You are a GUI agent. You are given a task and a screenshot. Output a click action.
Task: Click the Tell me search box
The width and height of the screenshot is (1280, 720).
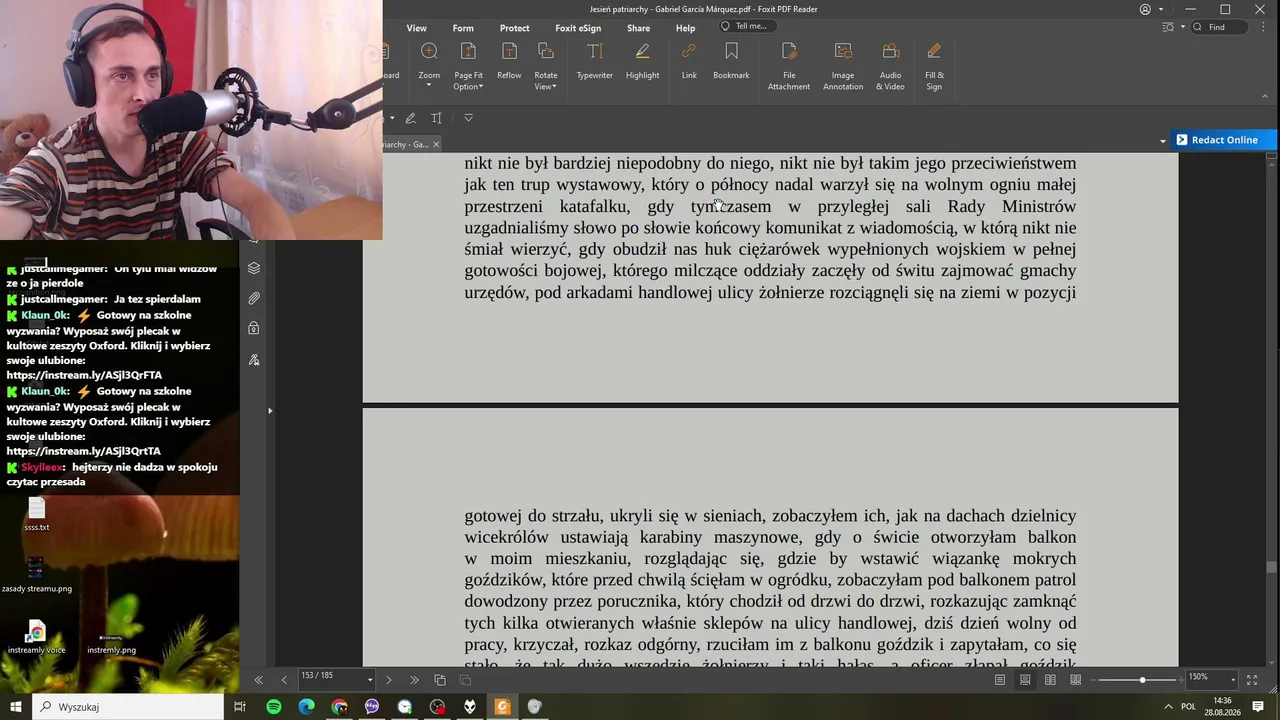point(750,27)
